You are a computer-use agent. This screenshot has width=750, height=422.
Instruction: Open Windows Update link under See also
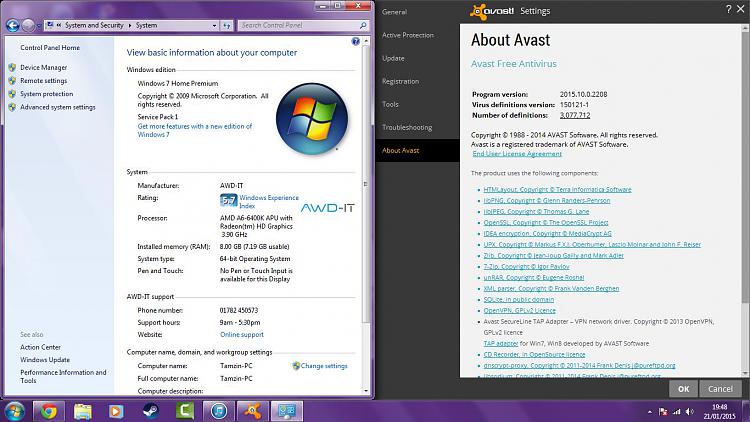[44, 360]
